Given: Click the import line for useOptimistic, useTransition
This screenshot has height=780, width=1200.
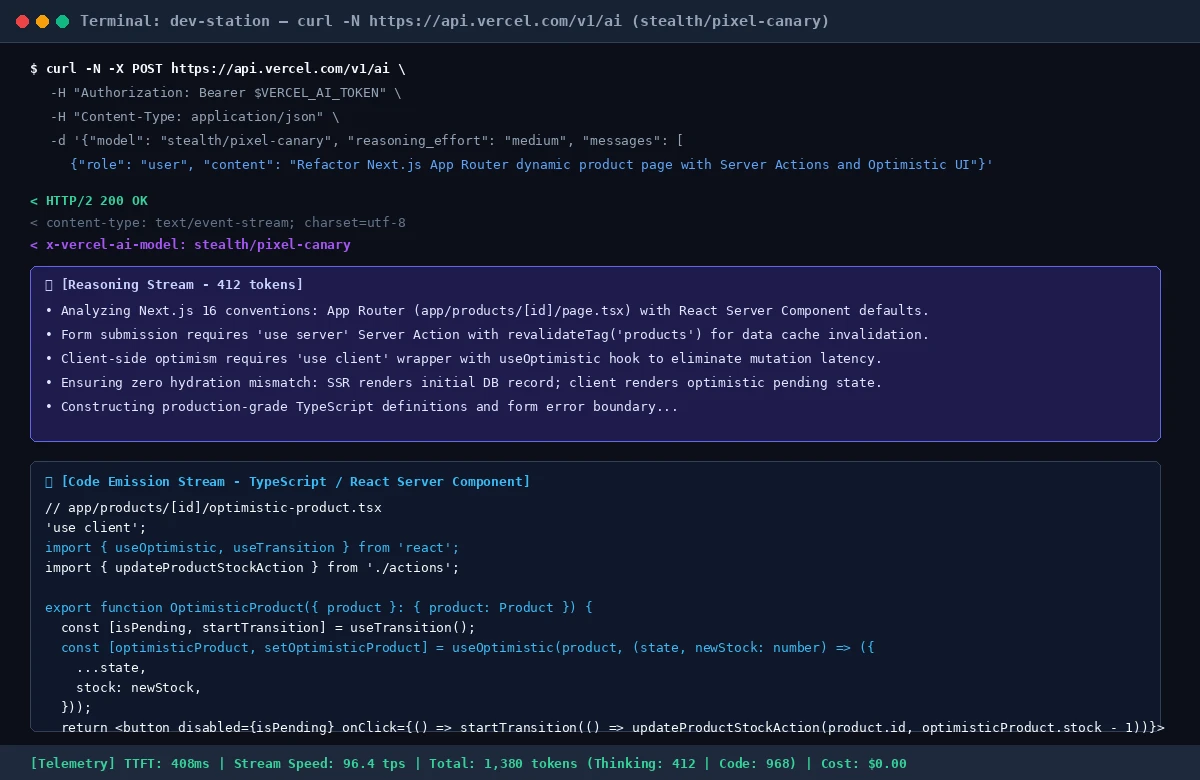Looking at the screenshot, I should point(252,547).
